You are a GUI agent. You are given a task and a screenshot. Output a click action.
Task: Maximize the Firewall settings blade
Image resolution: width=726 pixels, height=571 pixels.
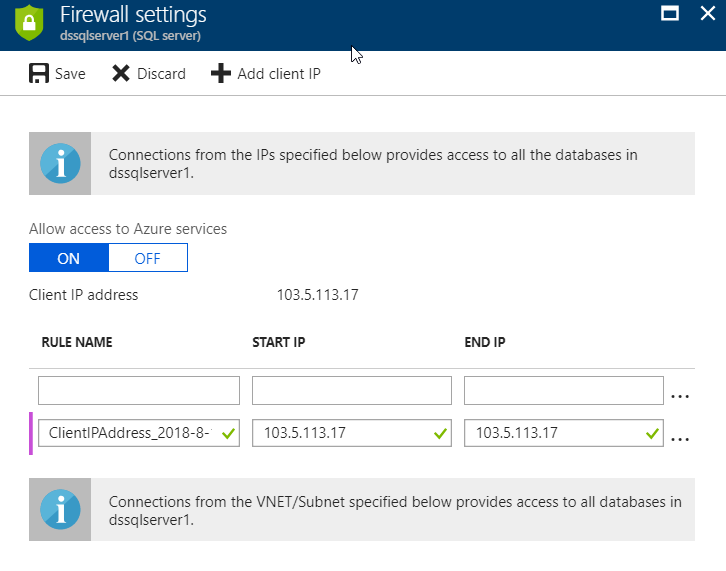[670, 13]
